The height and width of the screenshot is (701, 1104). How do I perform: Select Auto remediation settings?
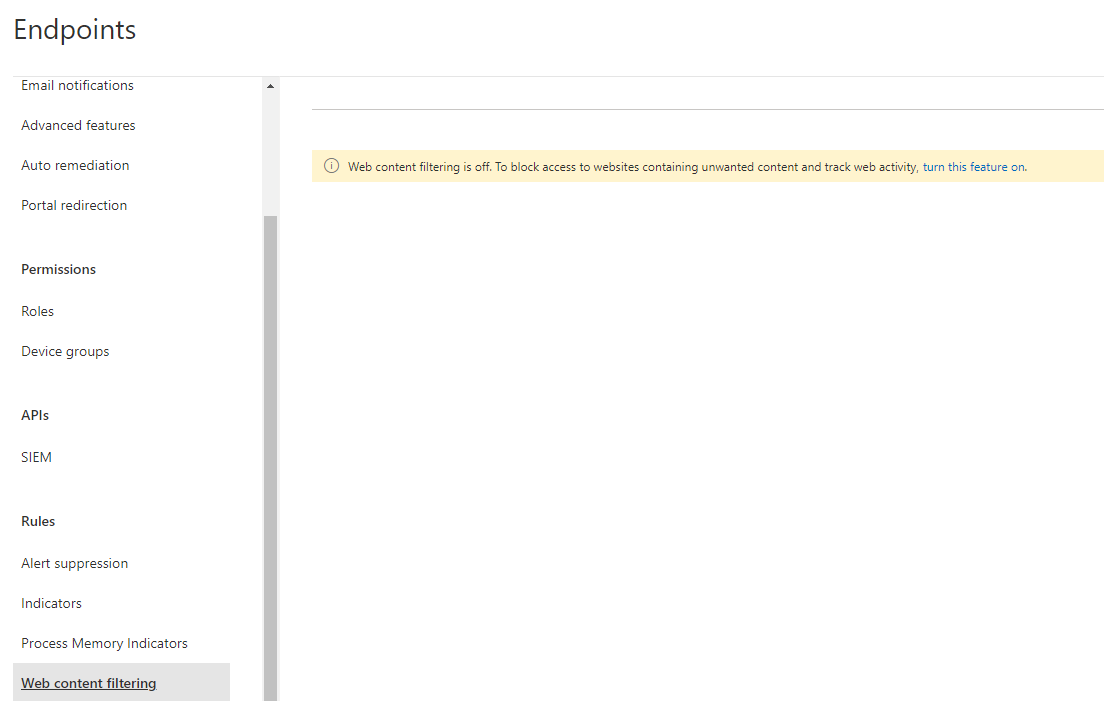coord(75,165)
